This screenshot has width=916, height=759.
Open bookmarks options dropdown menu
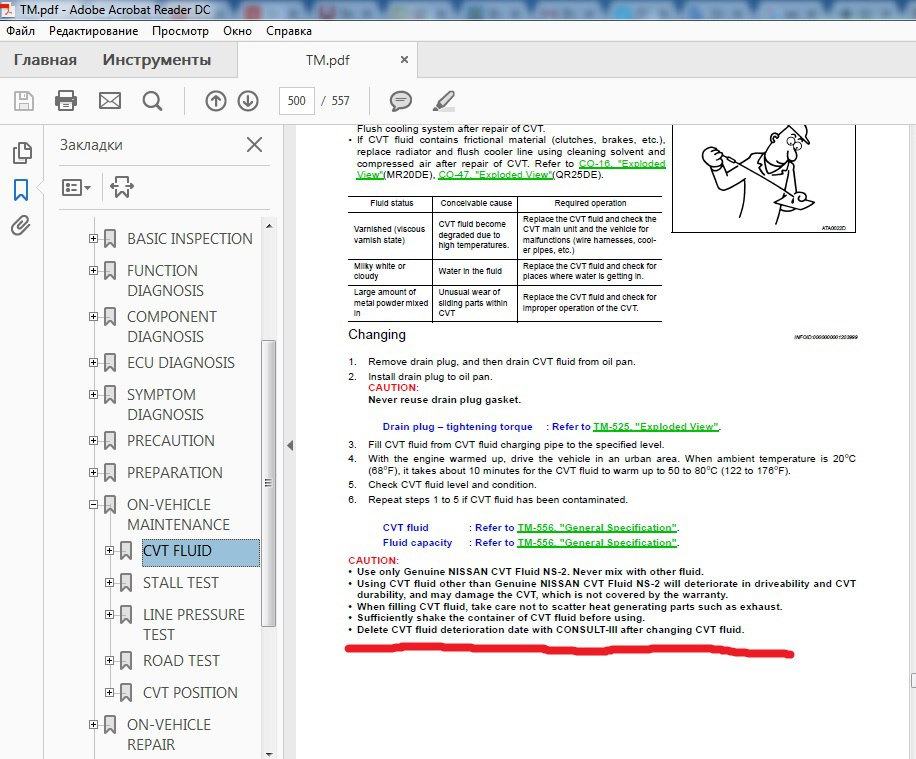coord(76,187)
